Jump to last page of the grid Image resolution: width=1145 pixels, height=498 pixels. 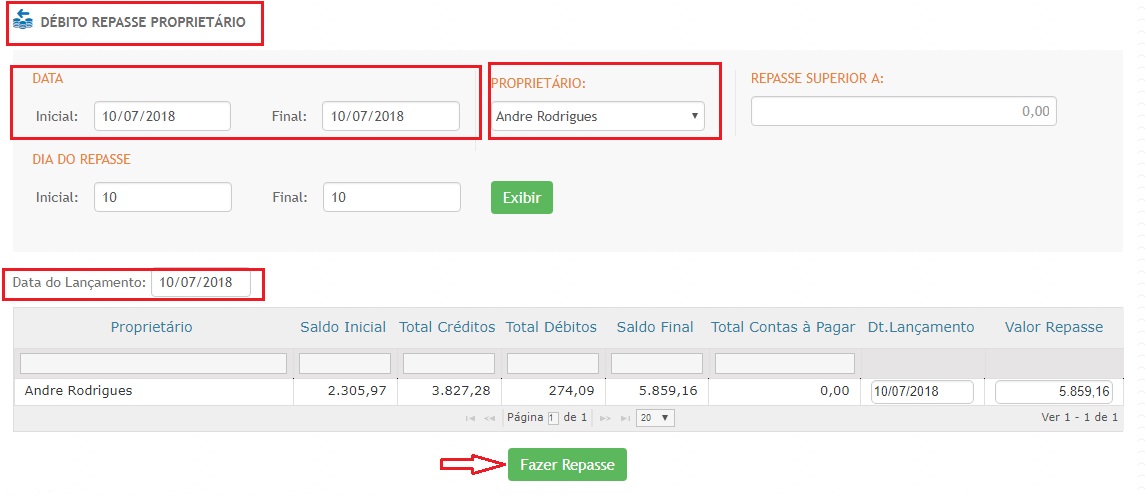(x=623, y=418)
